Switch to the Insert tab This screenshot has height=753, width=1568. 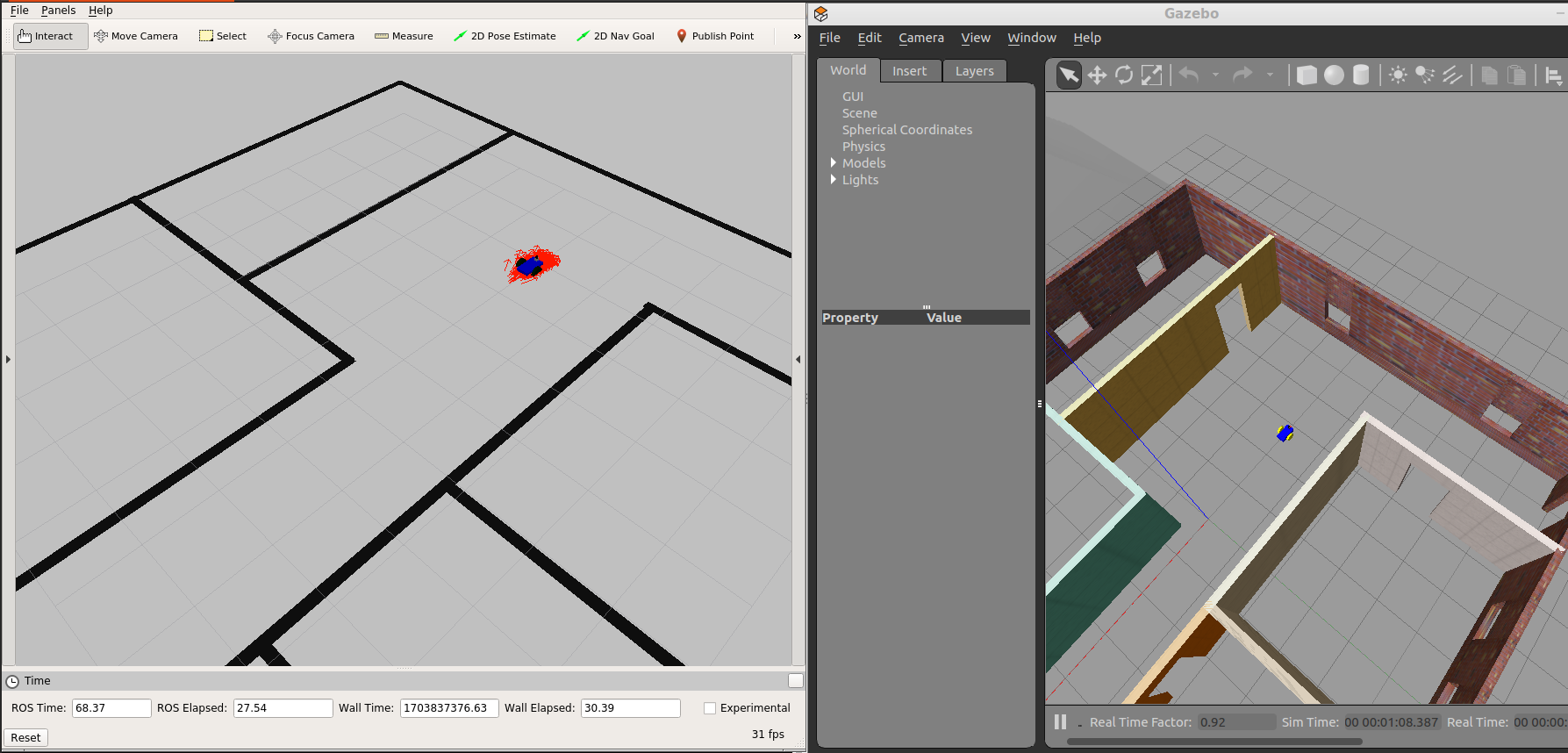click(909, 71)
